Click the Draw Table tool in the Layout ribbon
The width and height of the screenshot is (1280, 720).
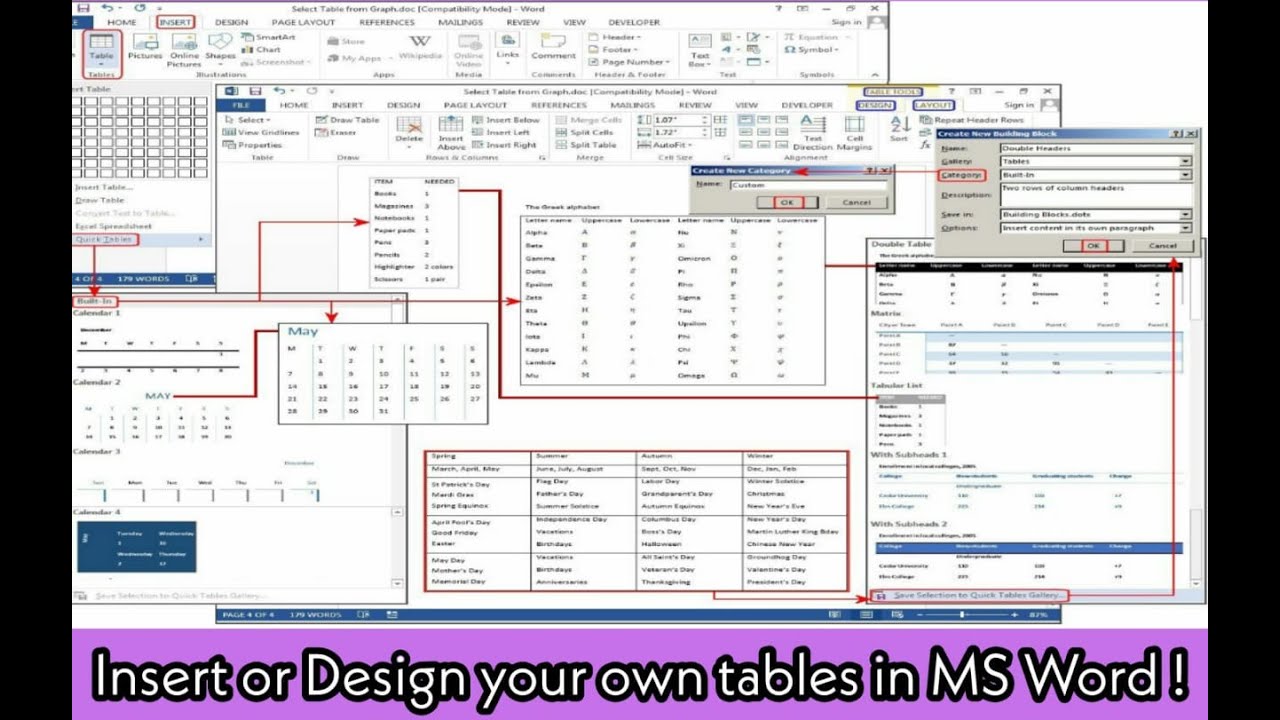tap(348, 120)
